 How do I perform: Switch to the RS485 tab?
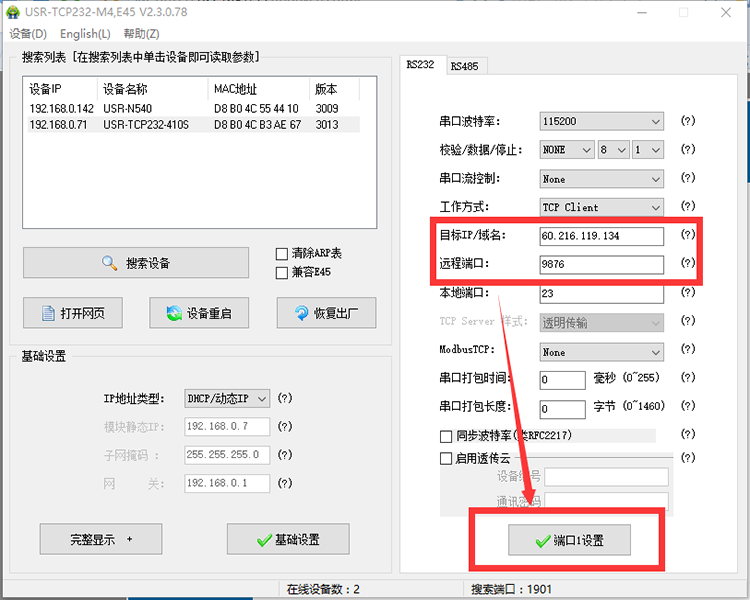point(464,66)
